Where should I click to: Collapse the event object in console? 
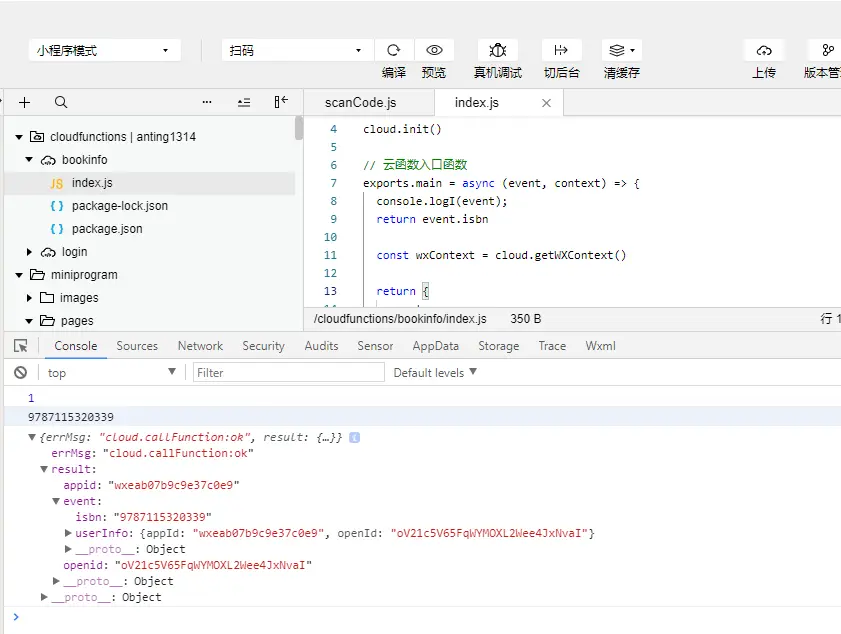(x=56, y=502)
